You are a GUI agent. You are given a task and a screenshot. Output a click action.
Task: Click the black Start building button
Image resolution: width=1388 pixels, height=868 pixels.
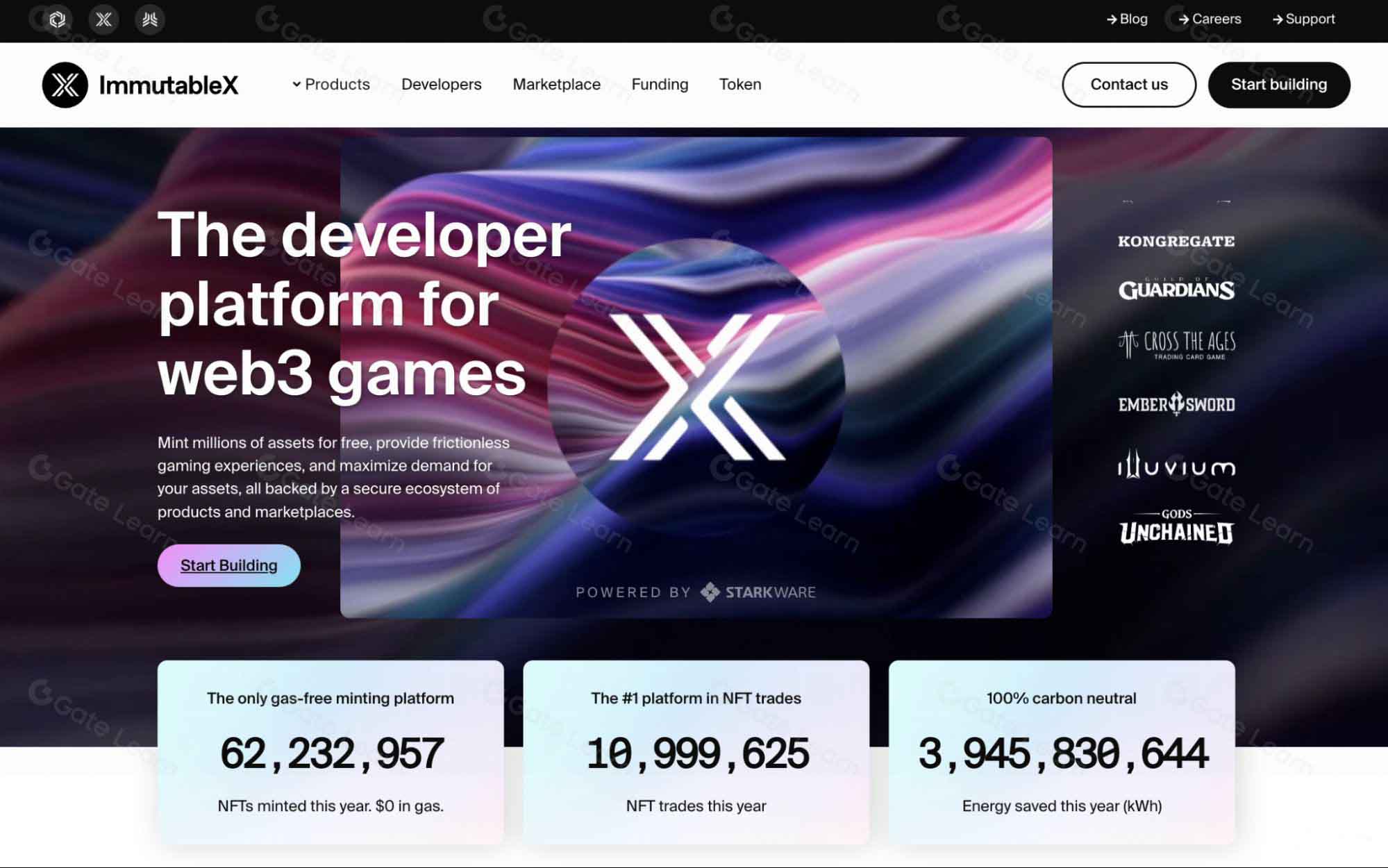coord(1278,85)
